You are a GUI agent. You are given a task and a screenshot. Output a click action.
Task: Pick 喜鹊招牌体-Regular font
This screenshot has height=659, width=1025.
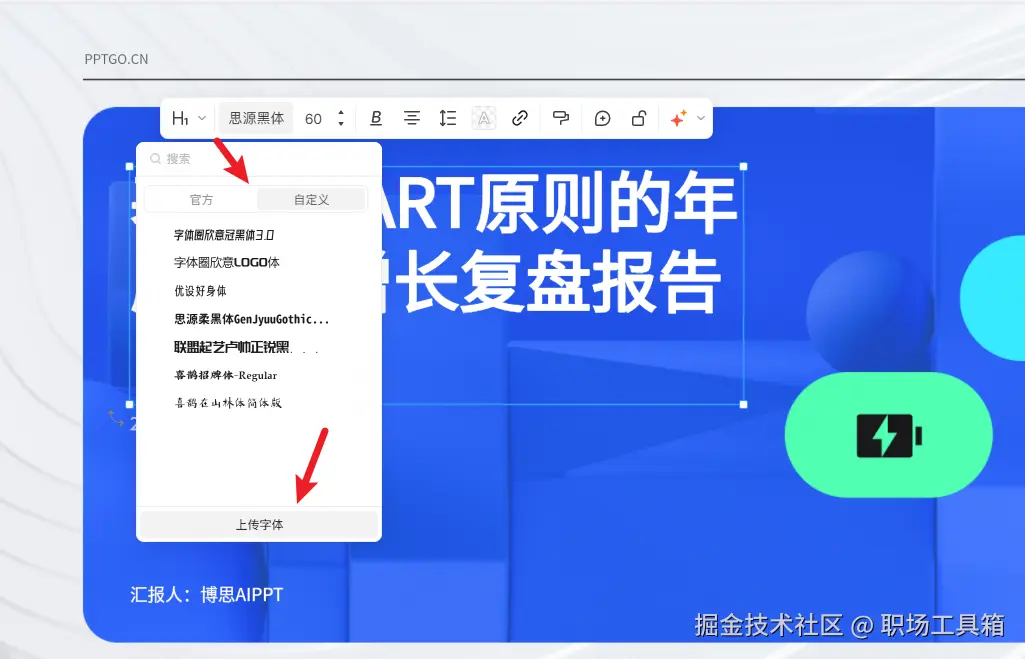coord(226,375)
